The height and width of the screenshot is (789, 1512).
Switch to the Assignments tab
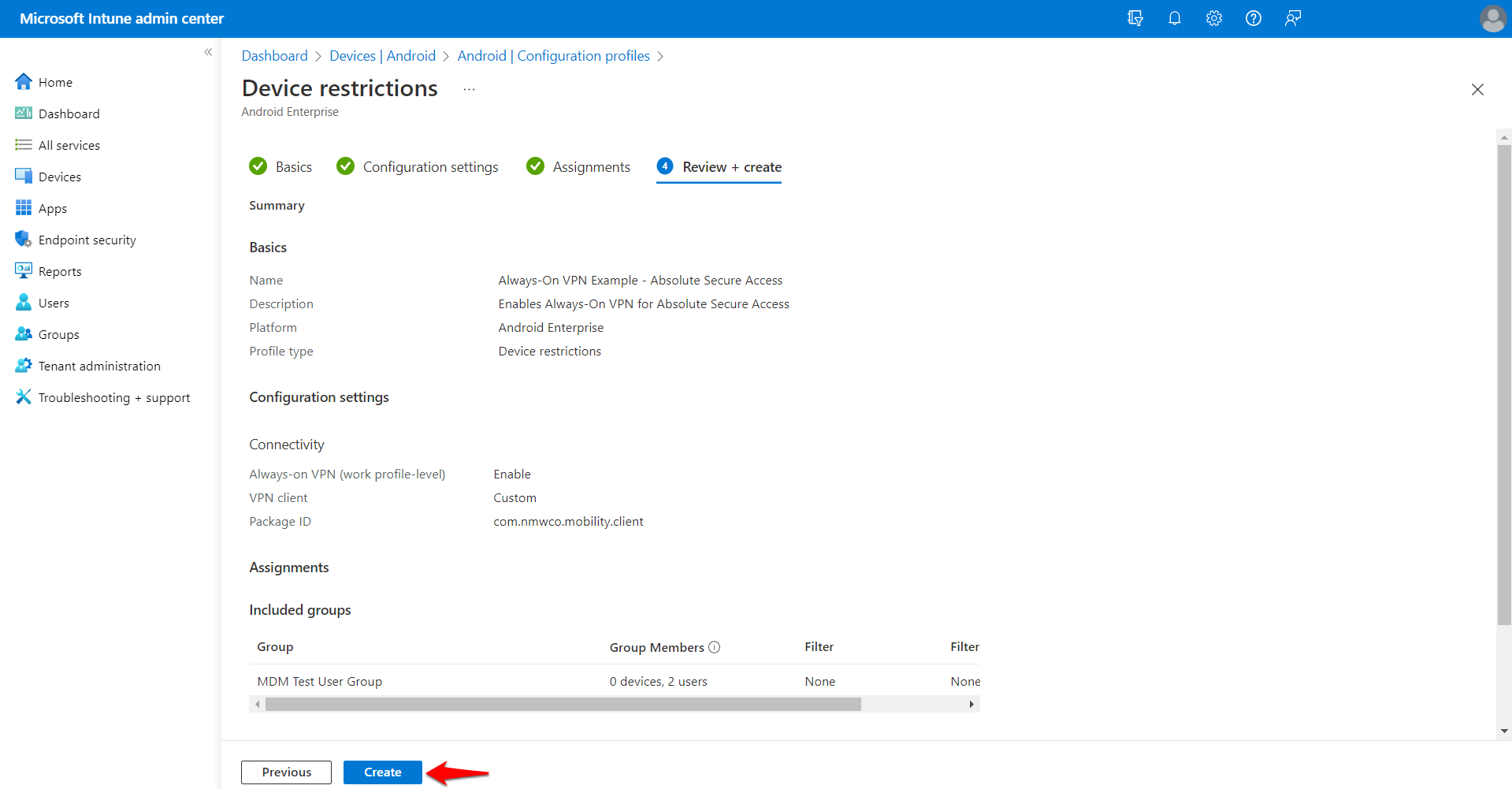592,166
